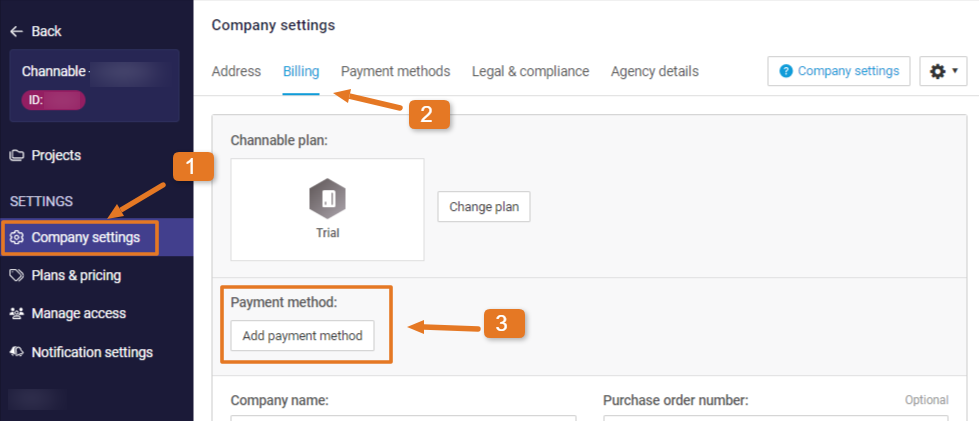Open the Agency details tab

pos(654,71)
